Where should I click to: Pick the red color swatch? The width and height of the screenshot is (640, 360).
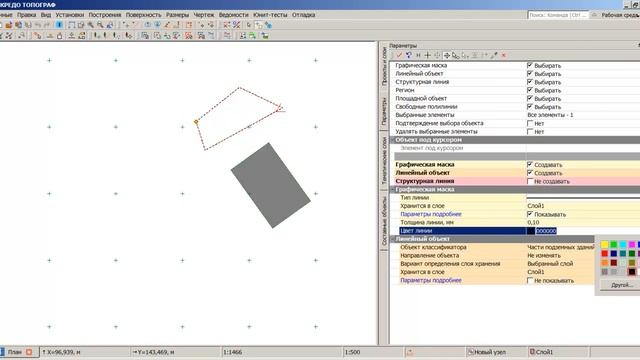tap(604, 253)
